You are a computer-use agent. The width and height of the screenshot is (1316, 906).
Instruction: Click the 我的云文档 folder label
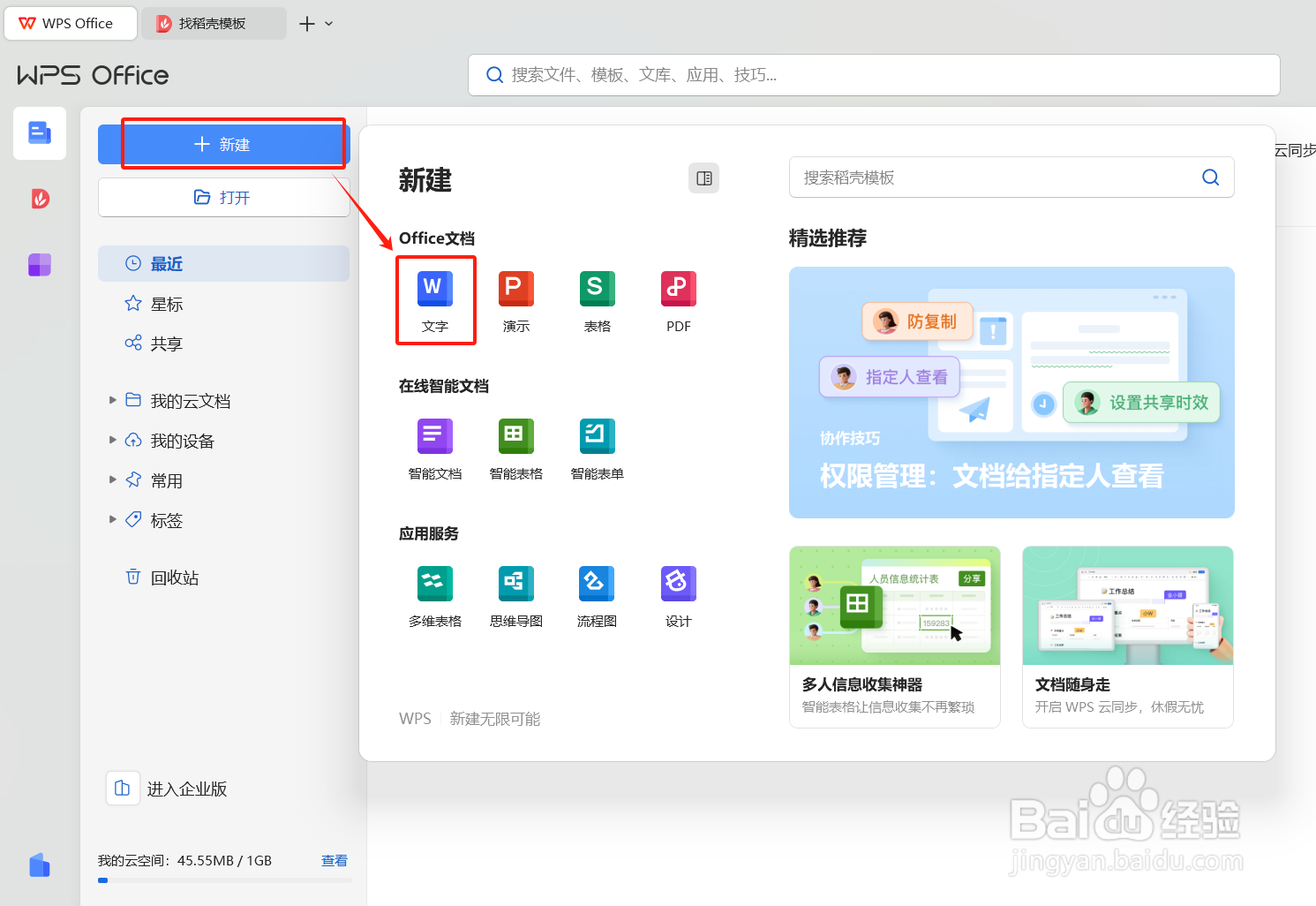[x=191, y=401]
